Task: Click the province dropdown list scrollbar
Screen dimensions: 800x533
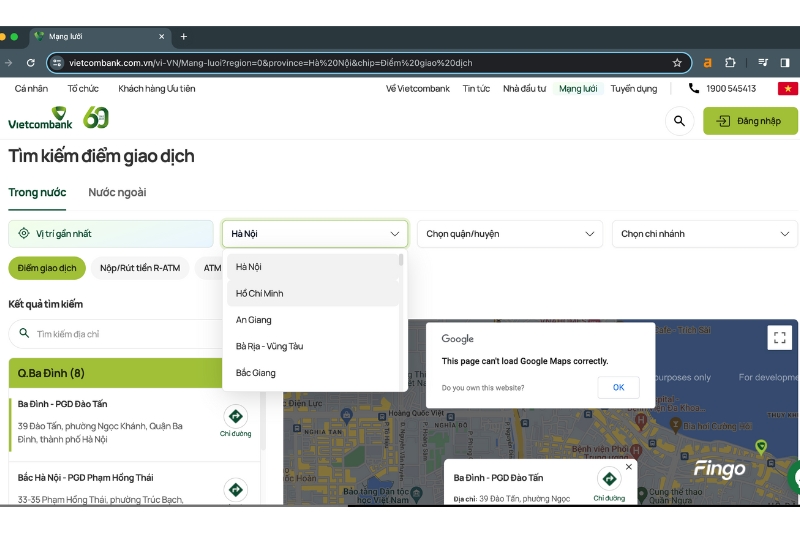Action: click(401, 260)
